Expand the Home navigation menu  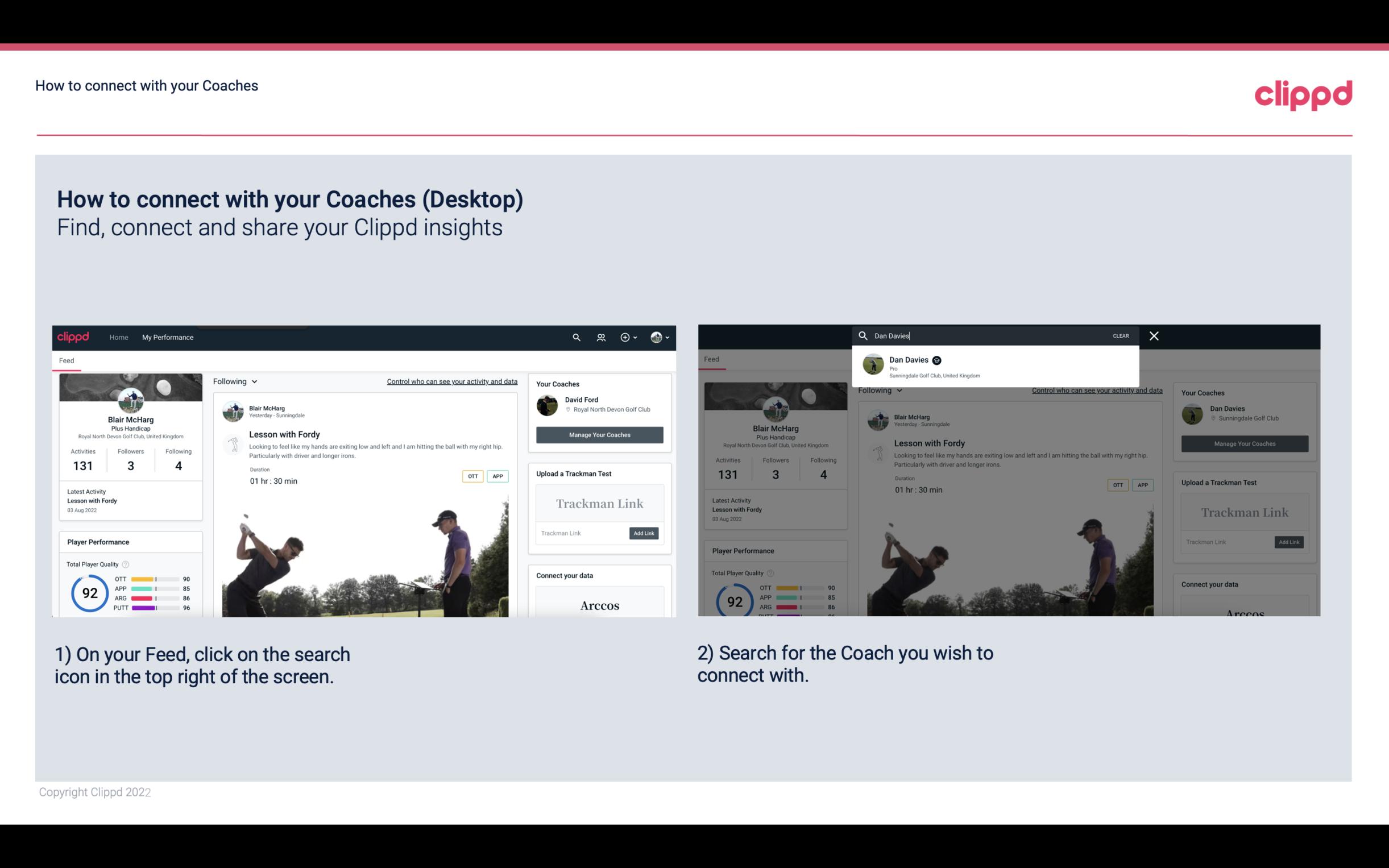click(x=119, y=337)
